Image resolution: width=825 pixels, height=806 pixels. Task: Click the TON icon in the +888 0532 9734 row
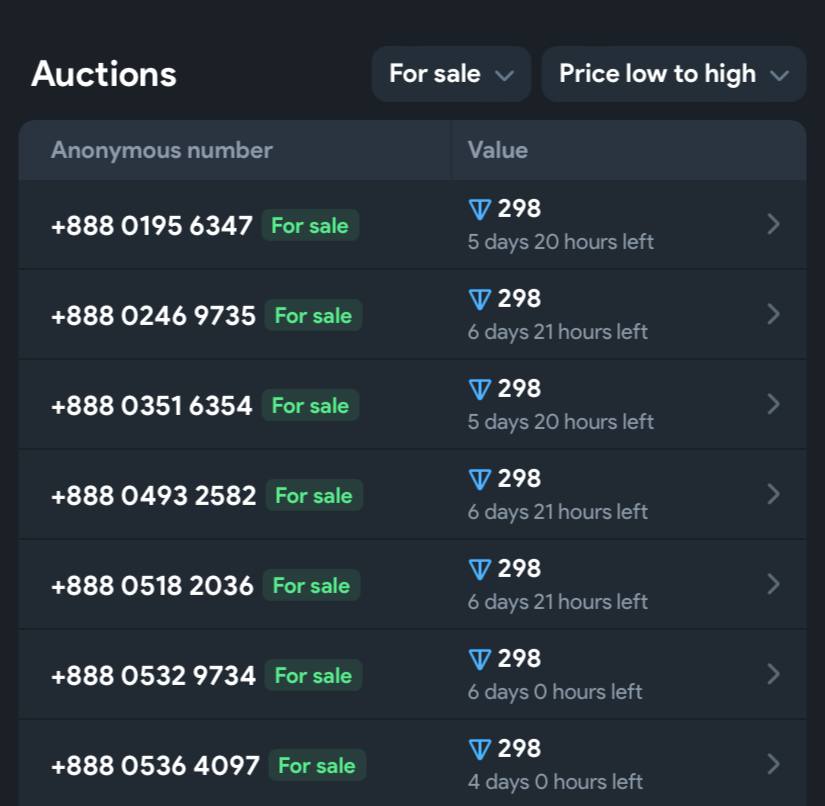(x=480, y=659)
